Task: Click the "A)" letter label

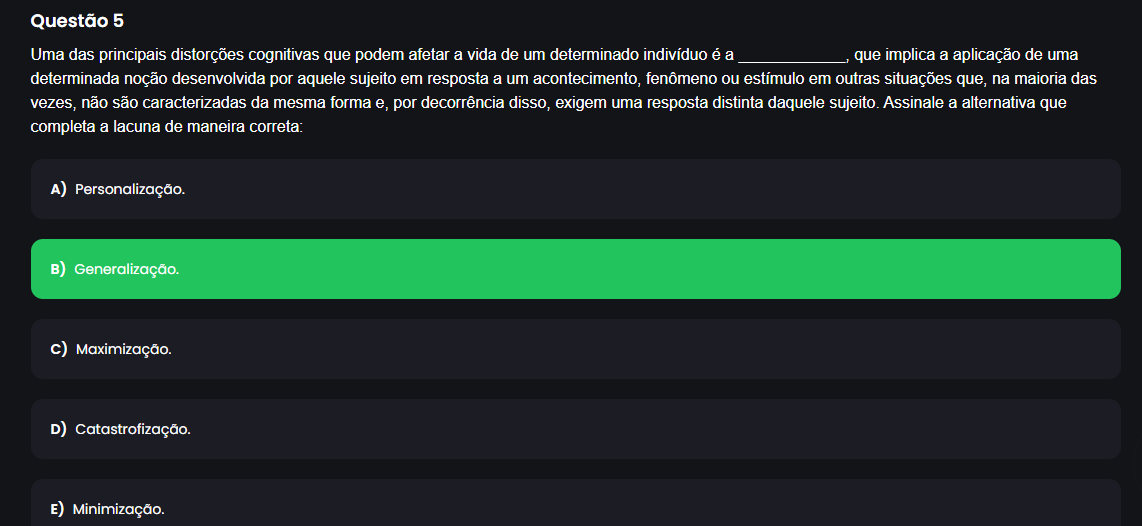Action: tap(58, 189)
